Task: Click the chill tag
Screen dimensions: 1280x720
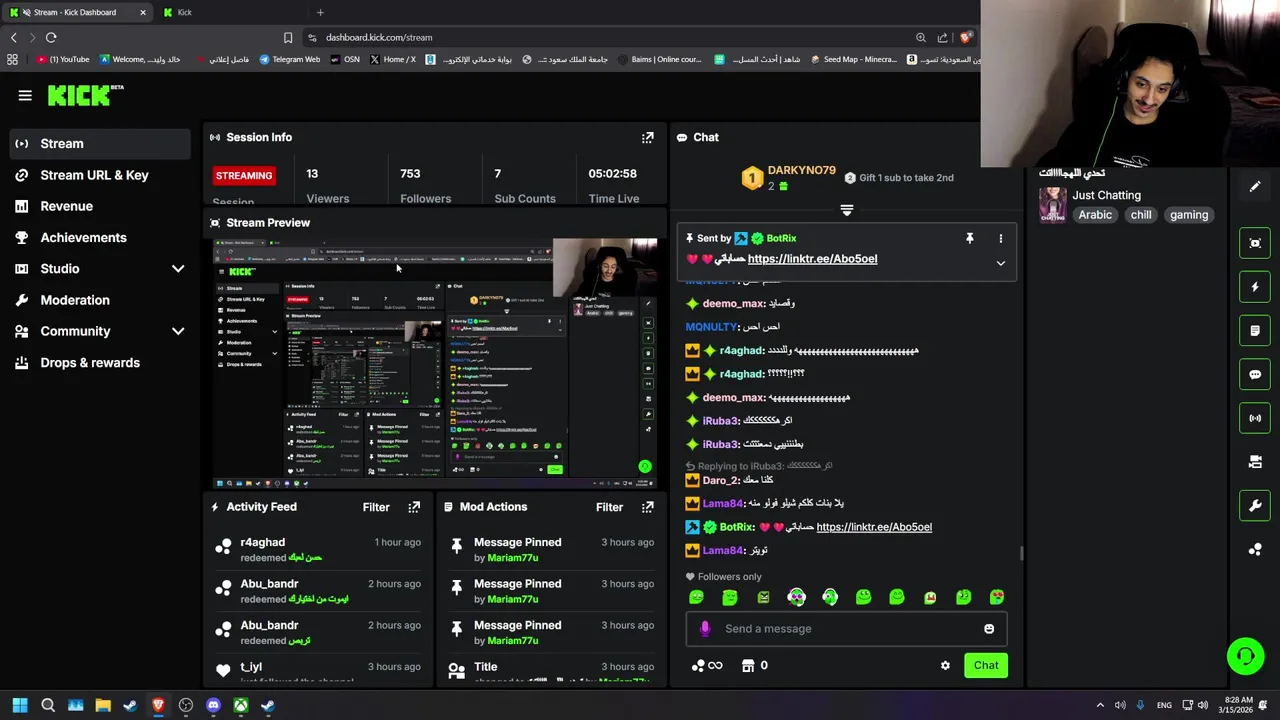Action: [1141, 215]
